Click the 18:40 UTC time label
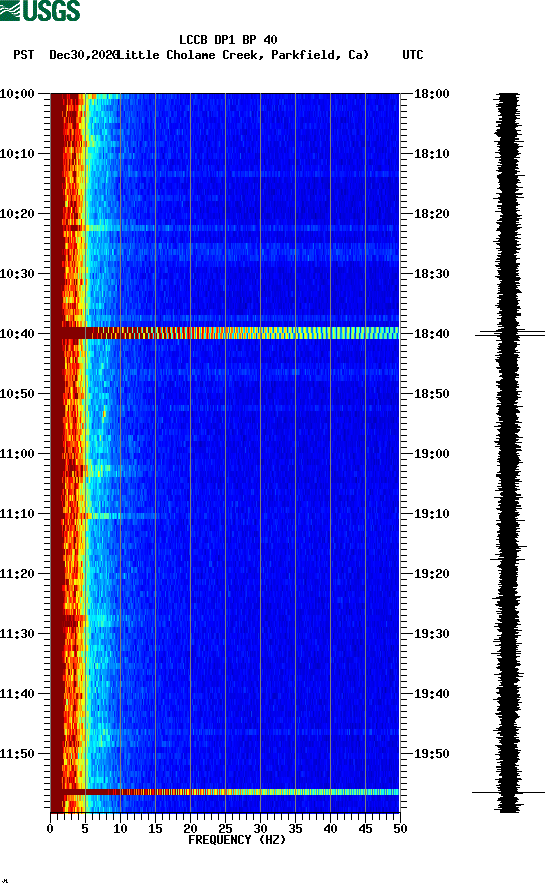 click(432, 334)
